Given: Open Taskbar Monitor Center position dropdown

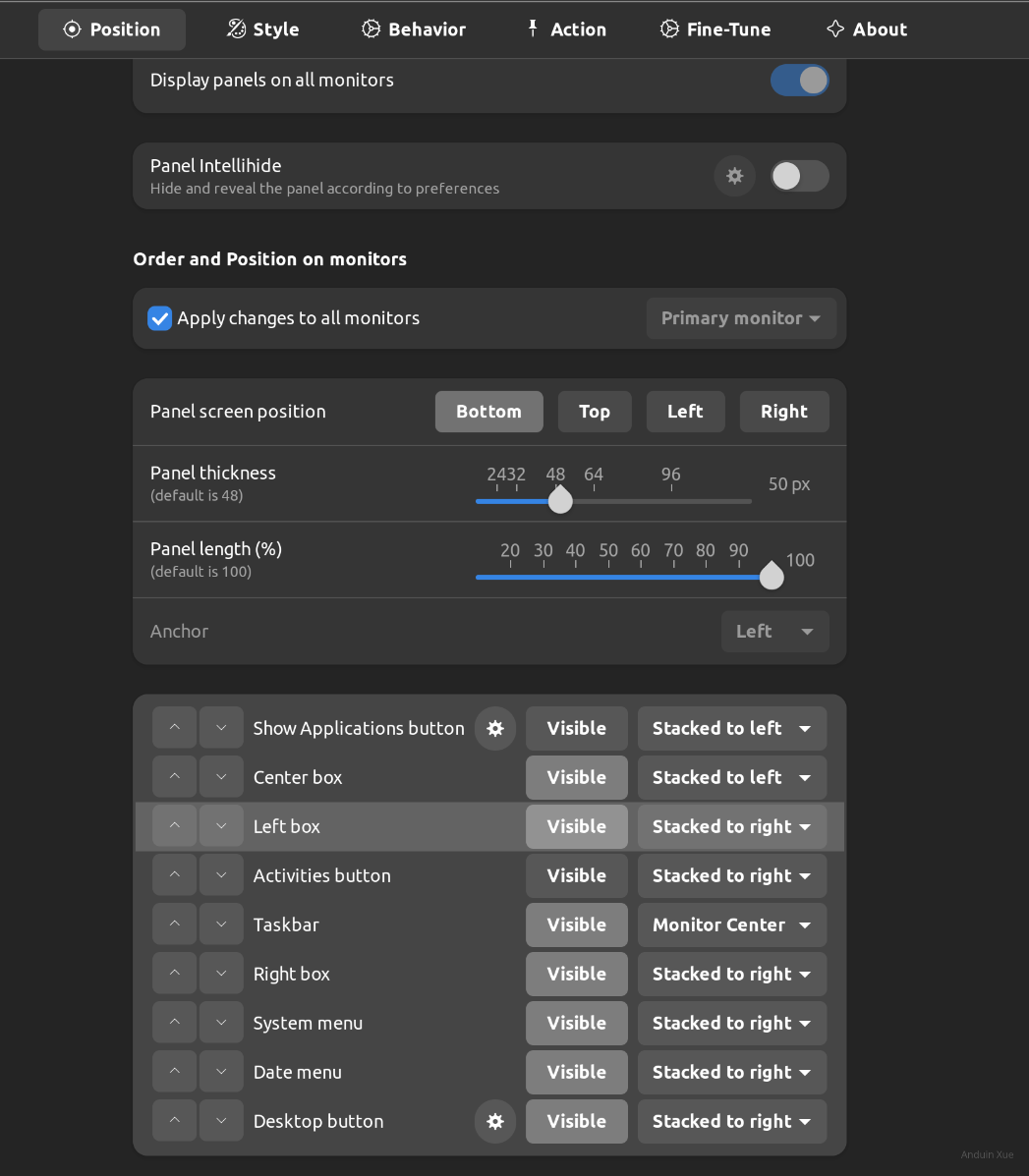Looking at the screenshot, I should (732, 924).
